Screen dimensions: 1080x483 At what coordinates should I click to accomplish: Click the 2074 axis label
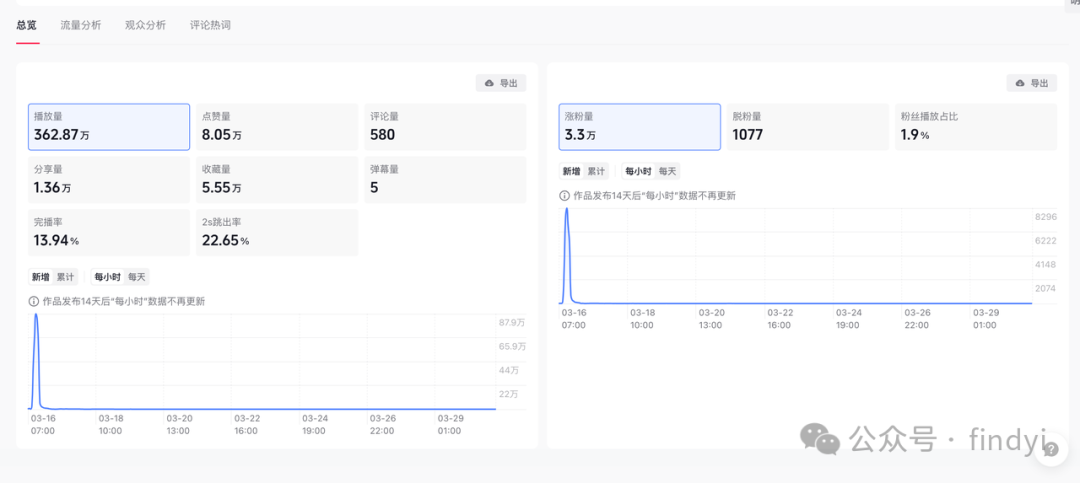(1046, 288)
